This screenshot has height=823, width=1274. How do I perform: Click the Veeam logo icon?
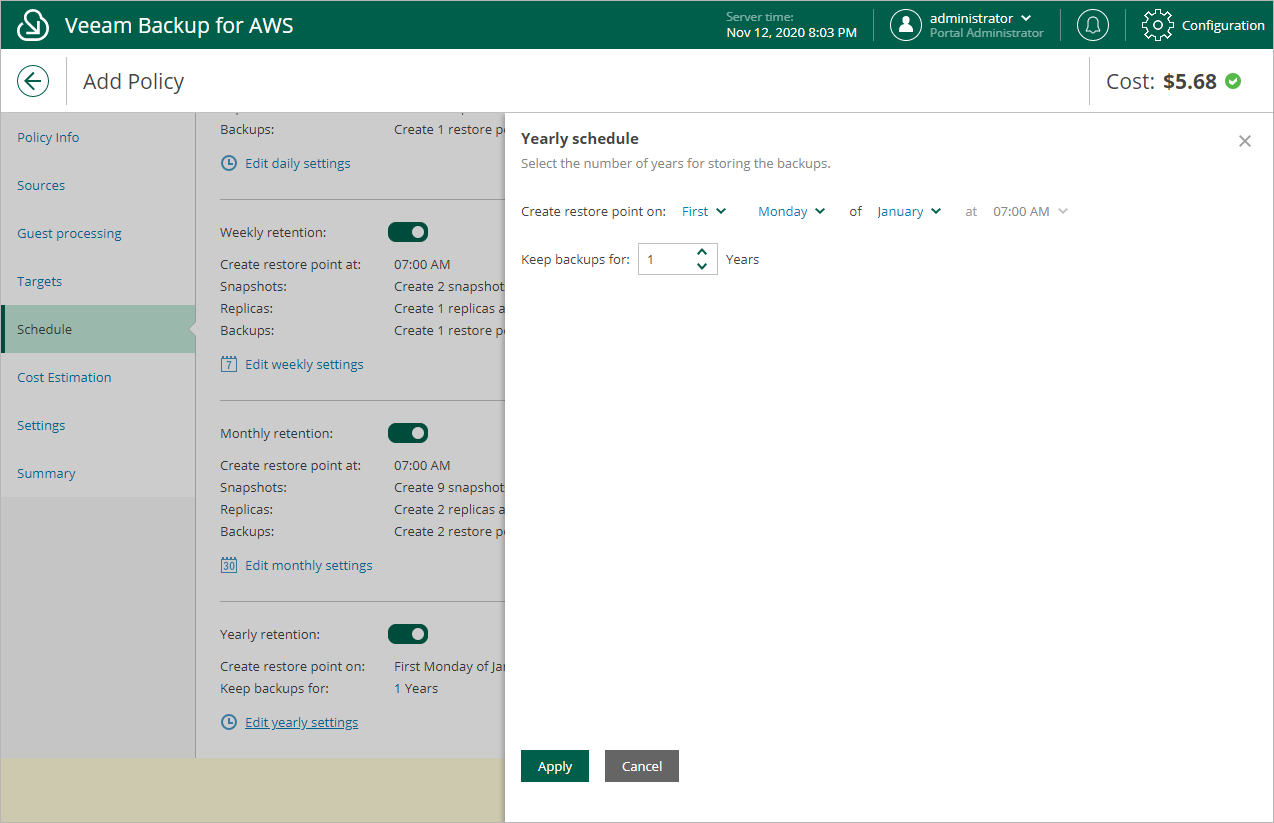click(x=34, y=25)
